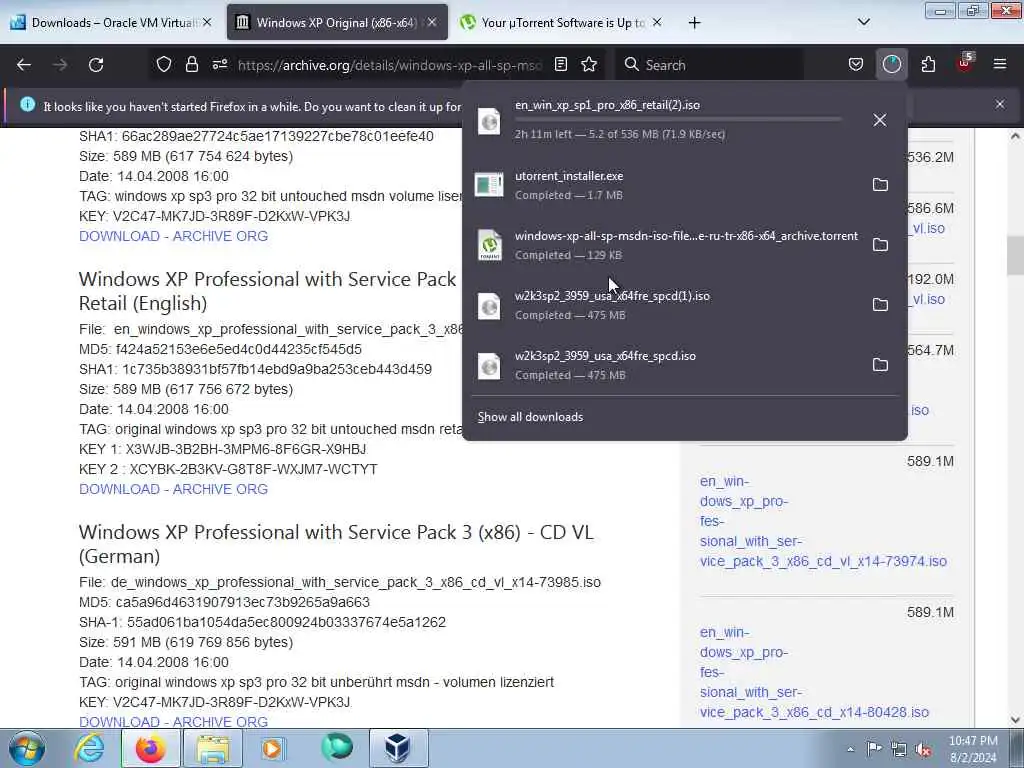Image resolution: width=1024 pixels, height=768 pixels.
Task: Click heading Windows XP Professional SP3 CD VL (German)
Action: click(x=336, y=544)
